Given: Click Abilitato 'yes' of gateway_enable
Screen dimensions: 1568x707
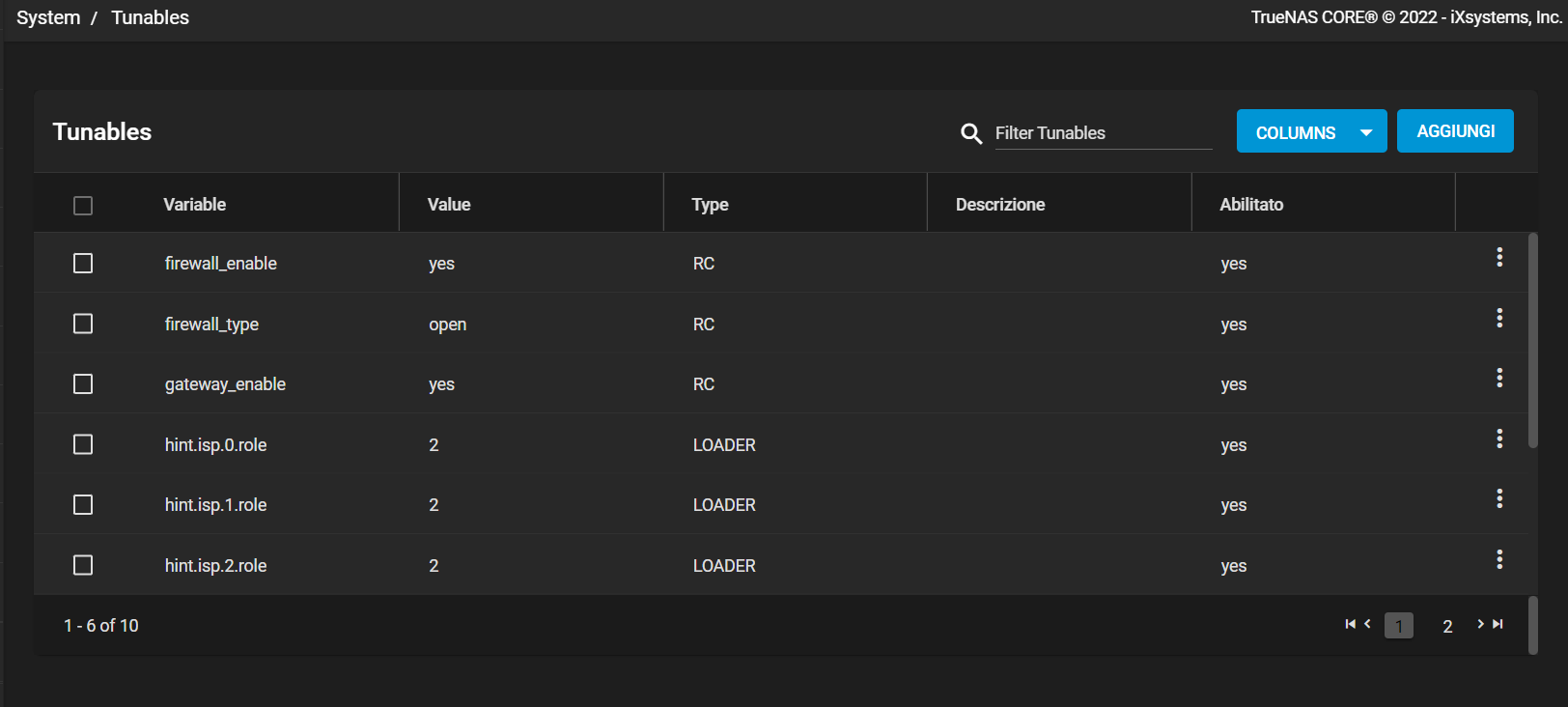Looking at the screenshot, I should point(1233,384).
